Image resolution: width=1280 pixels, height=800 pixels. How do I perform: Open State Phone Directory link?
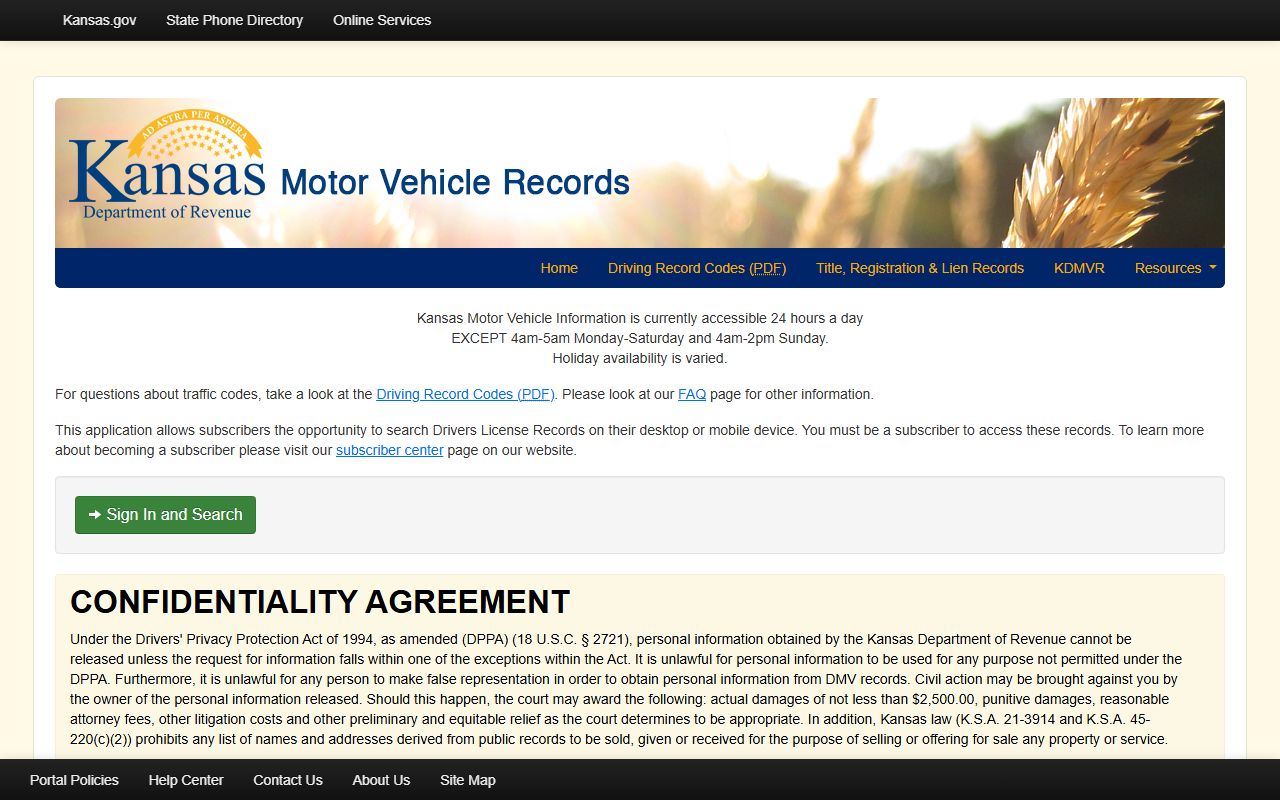coord(234,20)
